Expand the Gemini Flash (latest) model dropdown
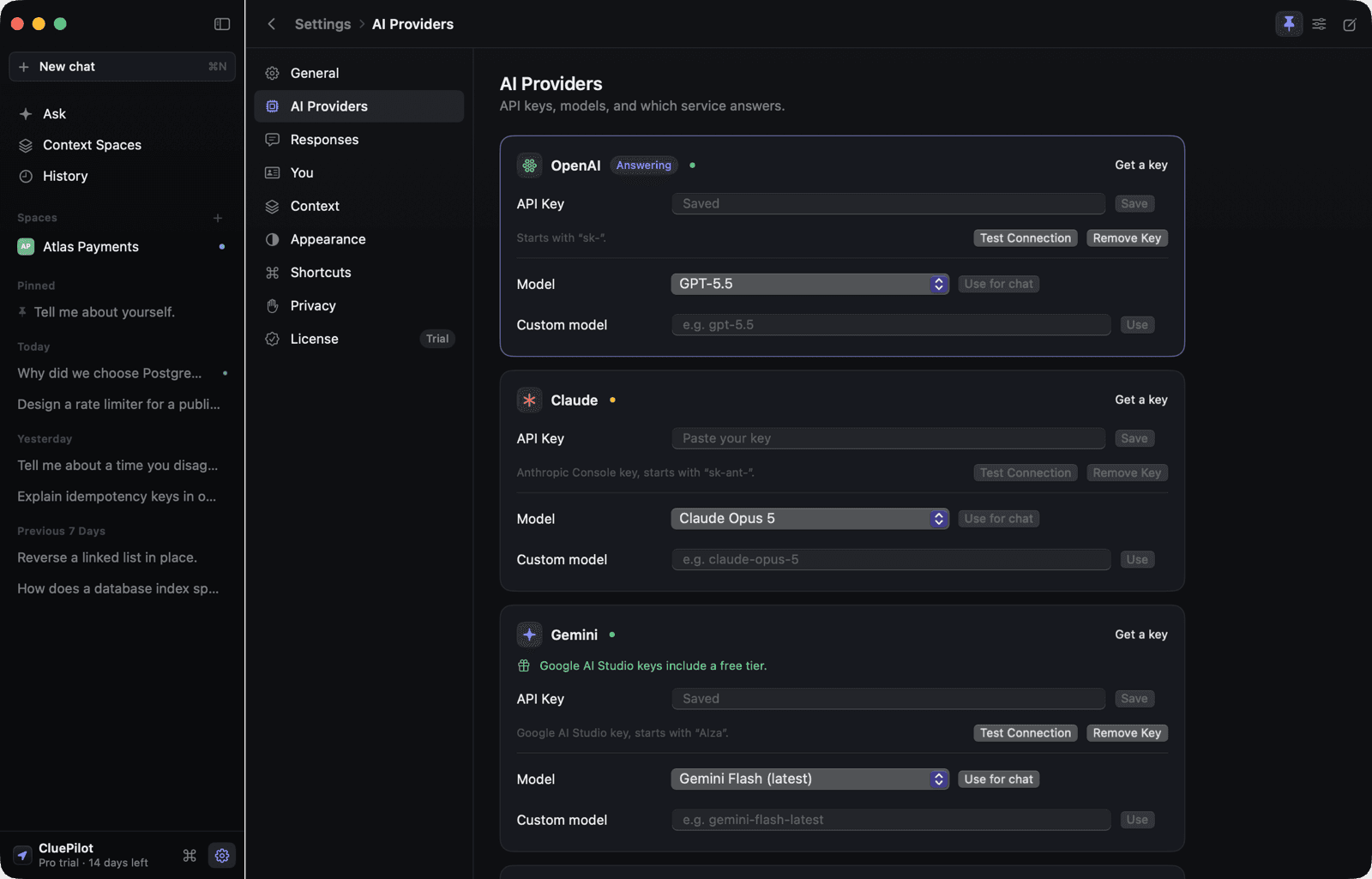The height and width of the screenshot is (879, 1372). click(x=809, y=779)
